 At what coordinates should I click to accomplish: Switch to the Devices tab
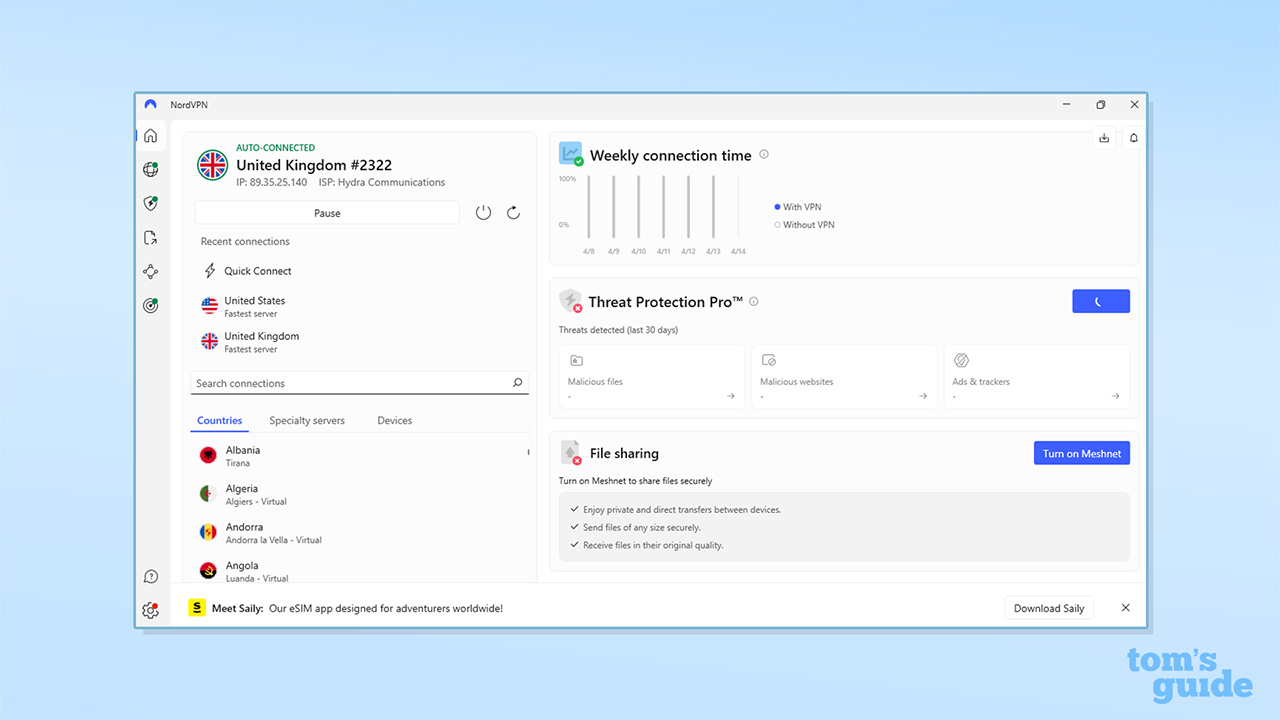pyautogui.click(x=394, y=421)
